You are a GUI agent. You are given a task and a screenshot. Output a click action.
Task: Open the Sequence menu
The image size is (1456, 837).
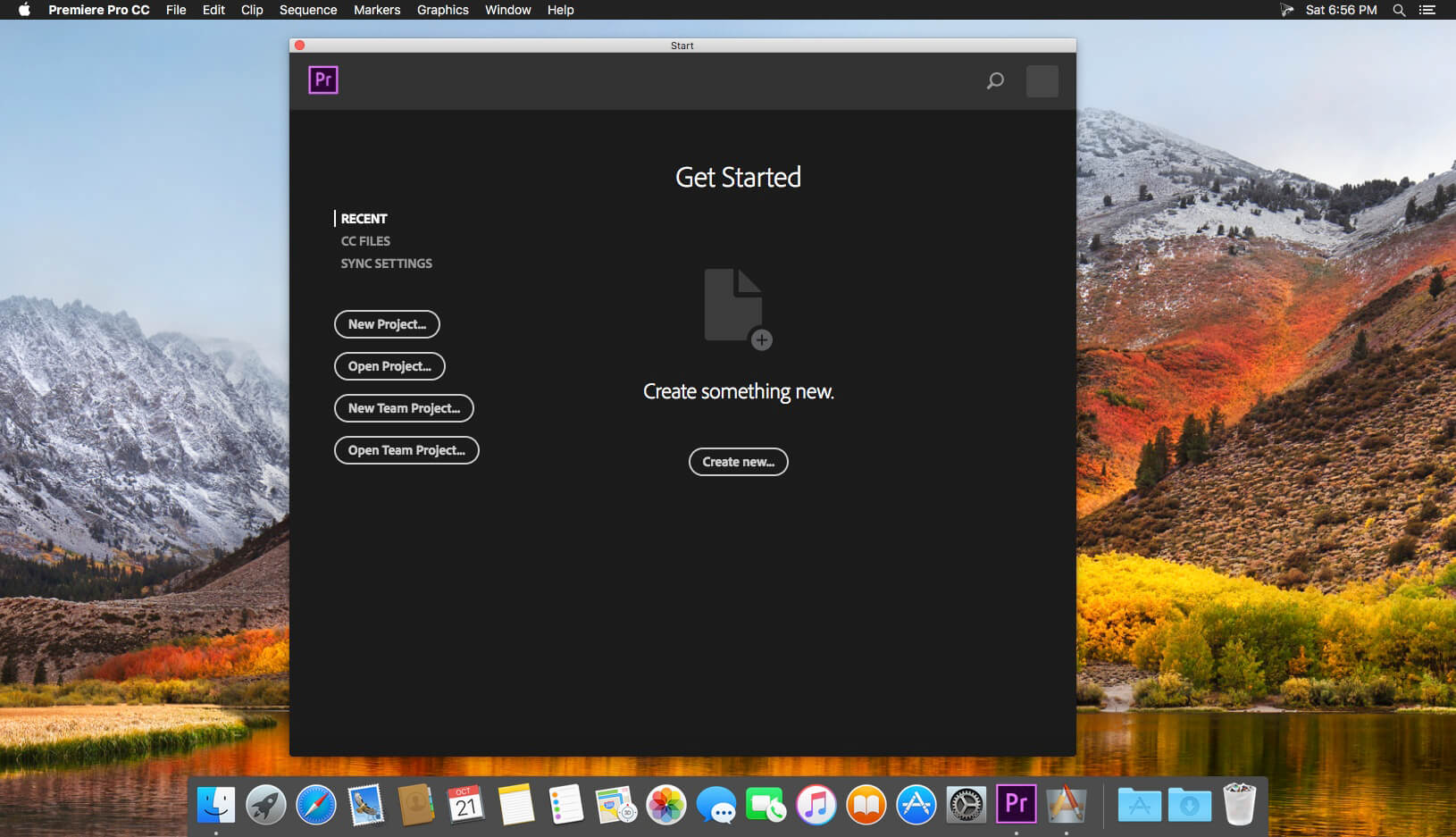pyautogui.click(x=308, y=10)
